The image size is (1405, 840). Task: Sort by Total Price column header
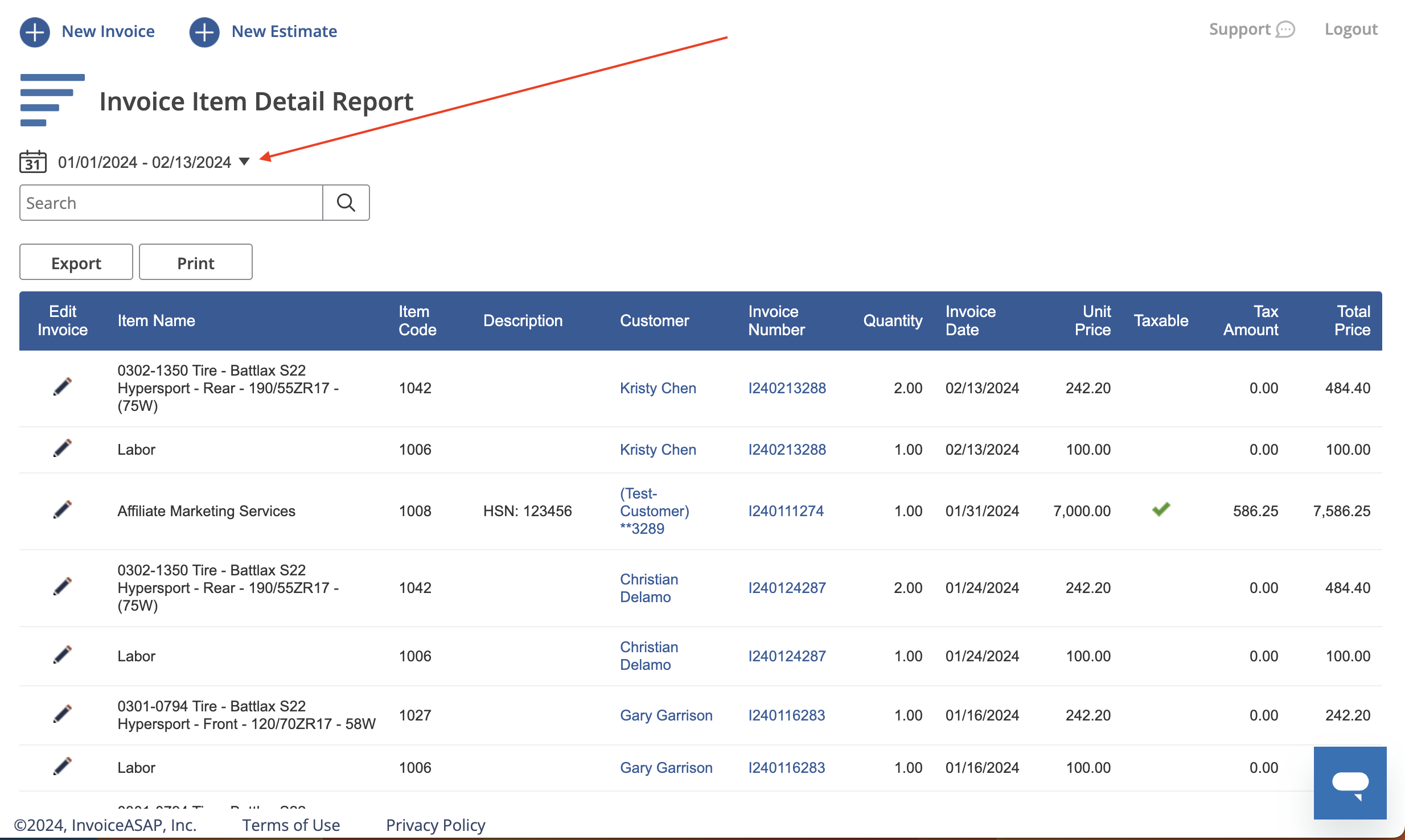(x=1352, y=320)
